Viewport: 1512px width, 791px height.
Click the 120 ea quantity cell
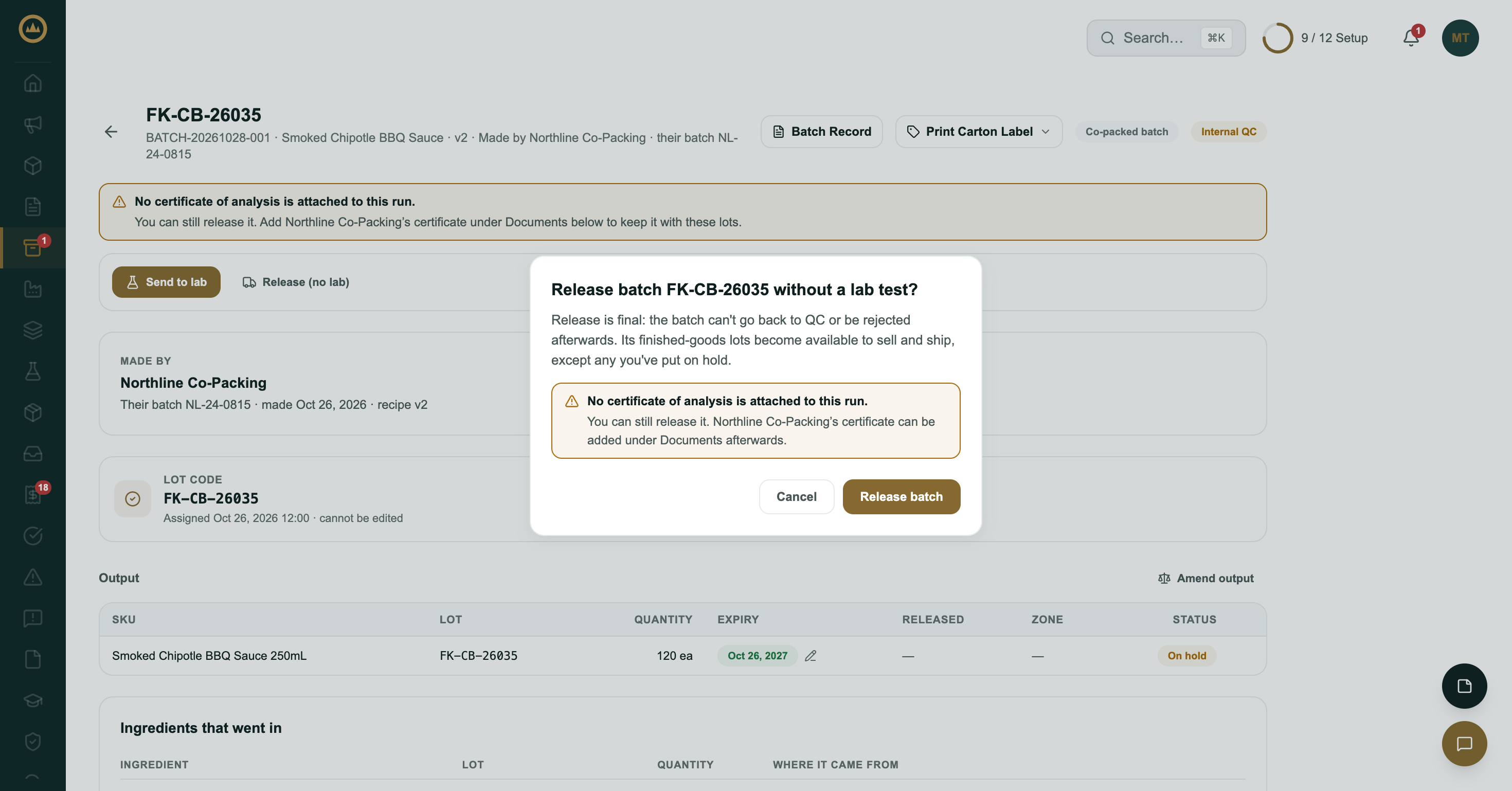[674, 655]
